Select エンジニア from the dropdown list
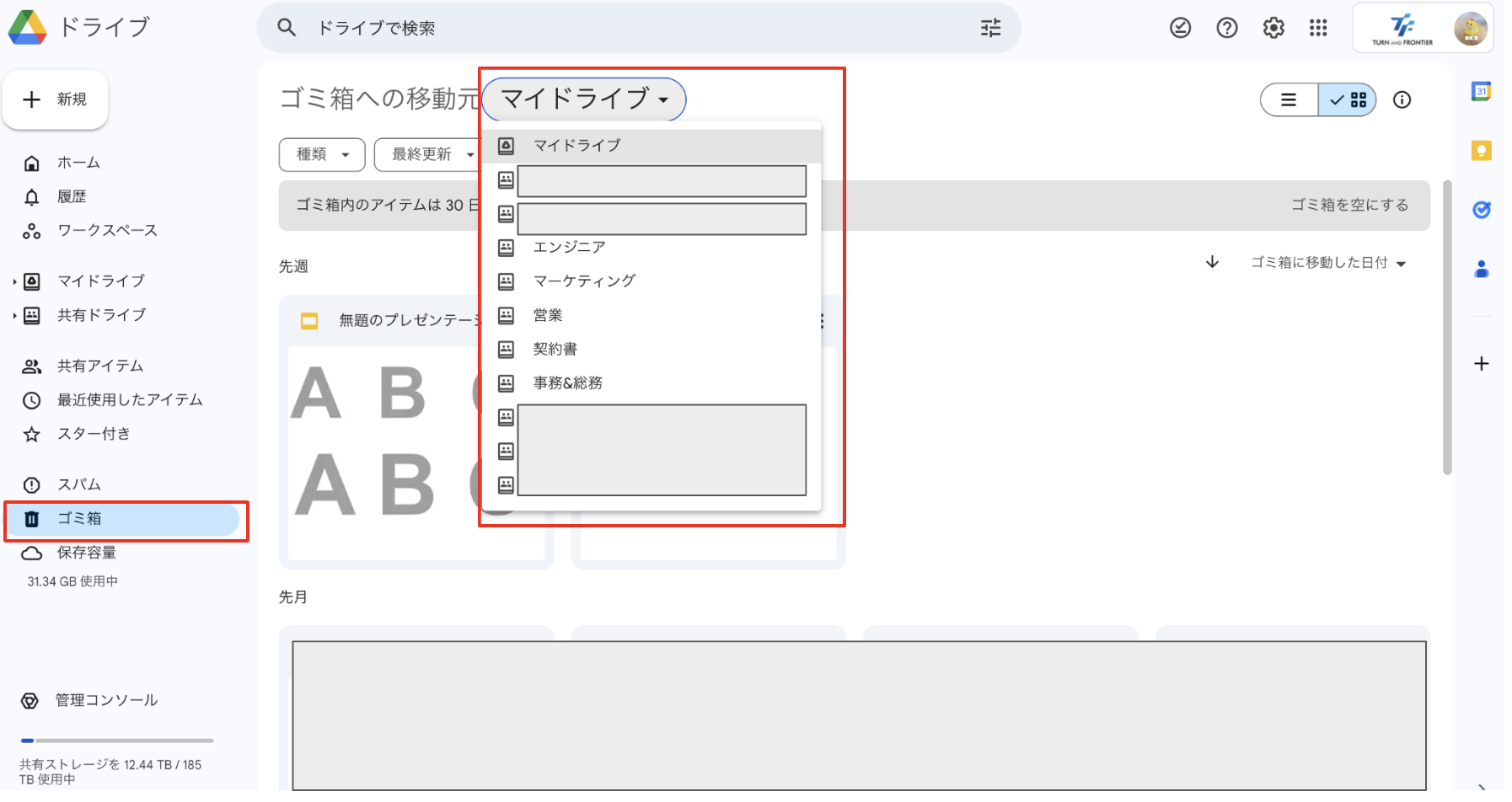This screenshot has height=802, width=1512. 569,247
